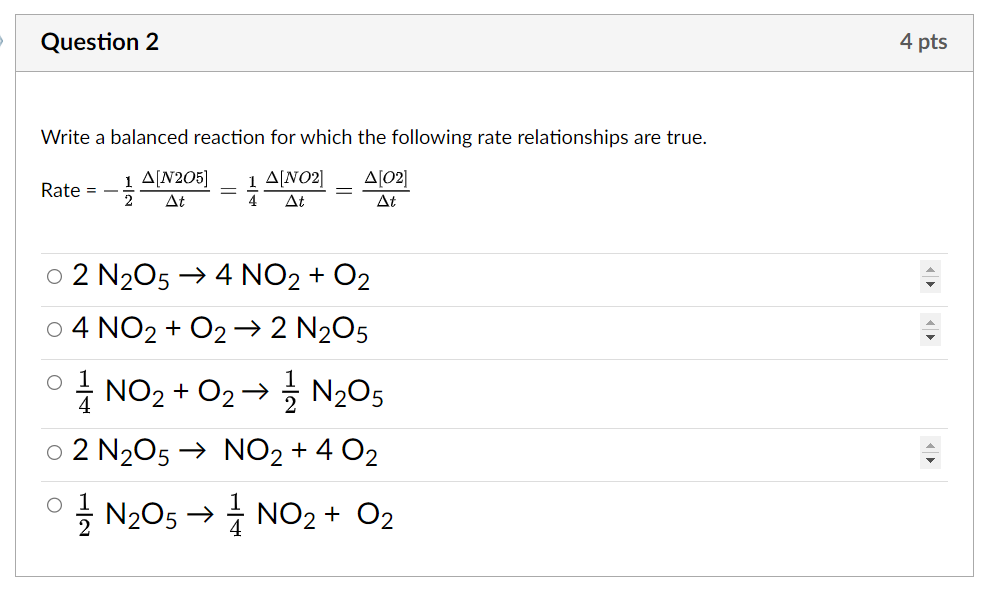Image resolution: width=983 pixels, height=592 pixels.
Task: Click the down arrow beside 4 NO2 + O2 → 2 N2O5
Action: [930, 337]
